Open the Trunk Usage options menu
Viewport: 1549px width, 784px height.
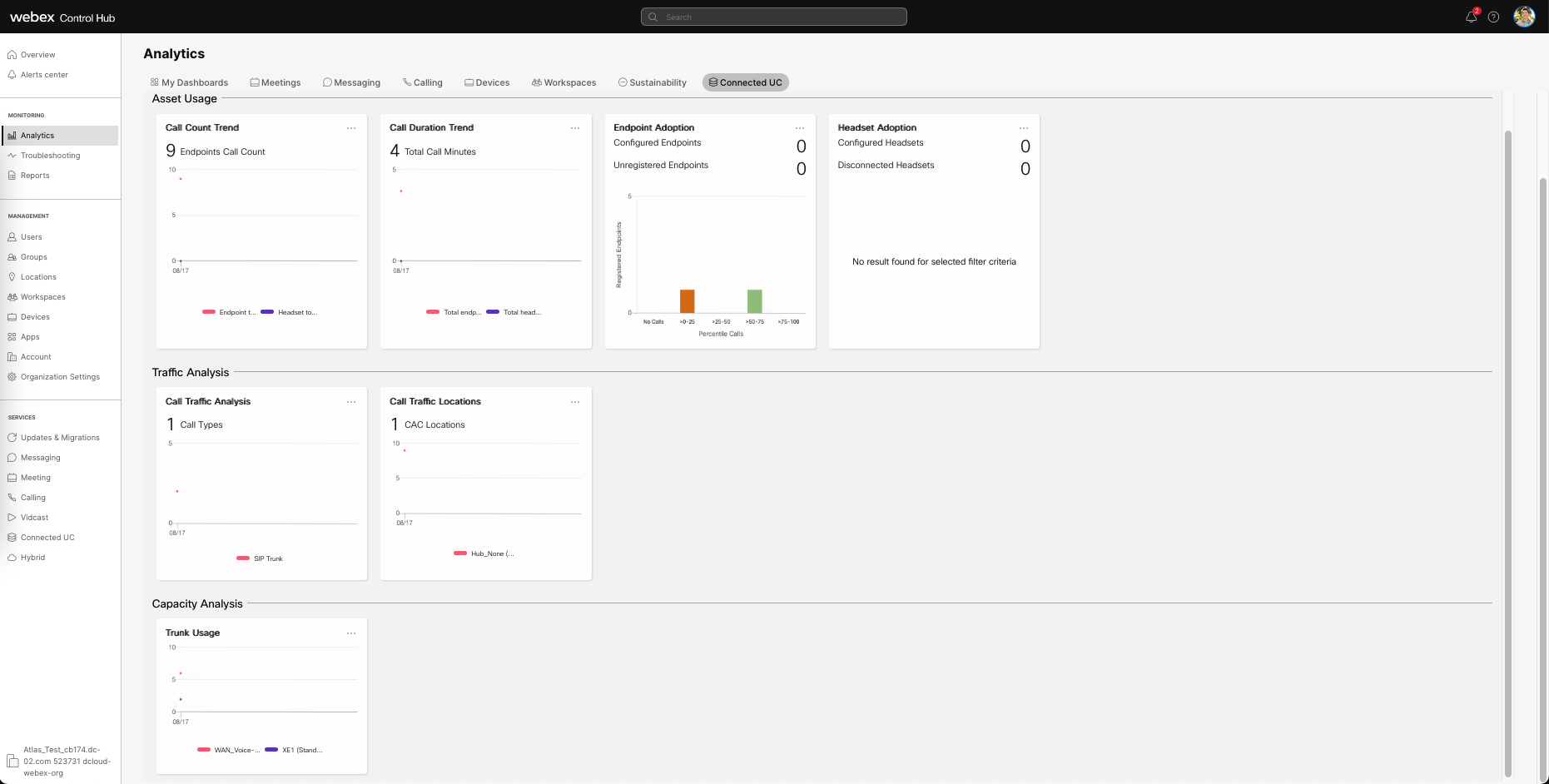tap(351, 633)
